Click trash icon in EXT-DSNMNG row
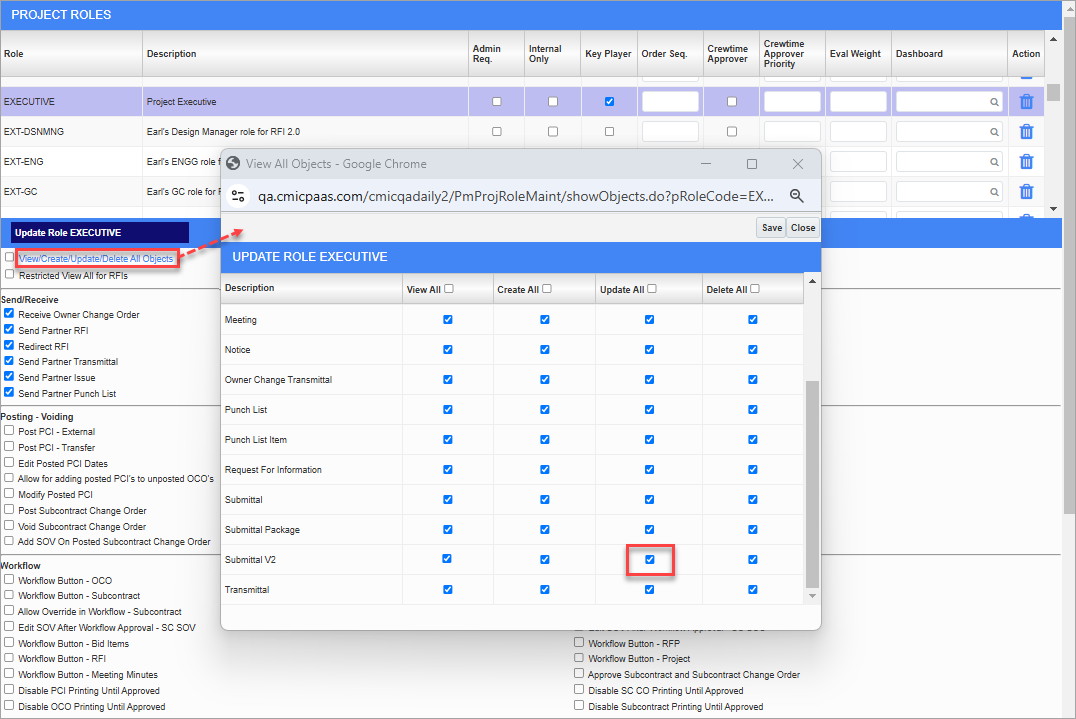 point(1026,132)
